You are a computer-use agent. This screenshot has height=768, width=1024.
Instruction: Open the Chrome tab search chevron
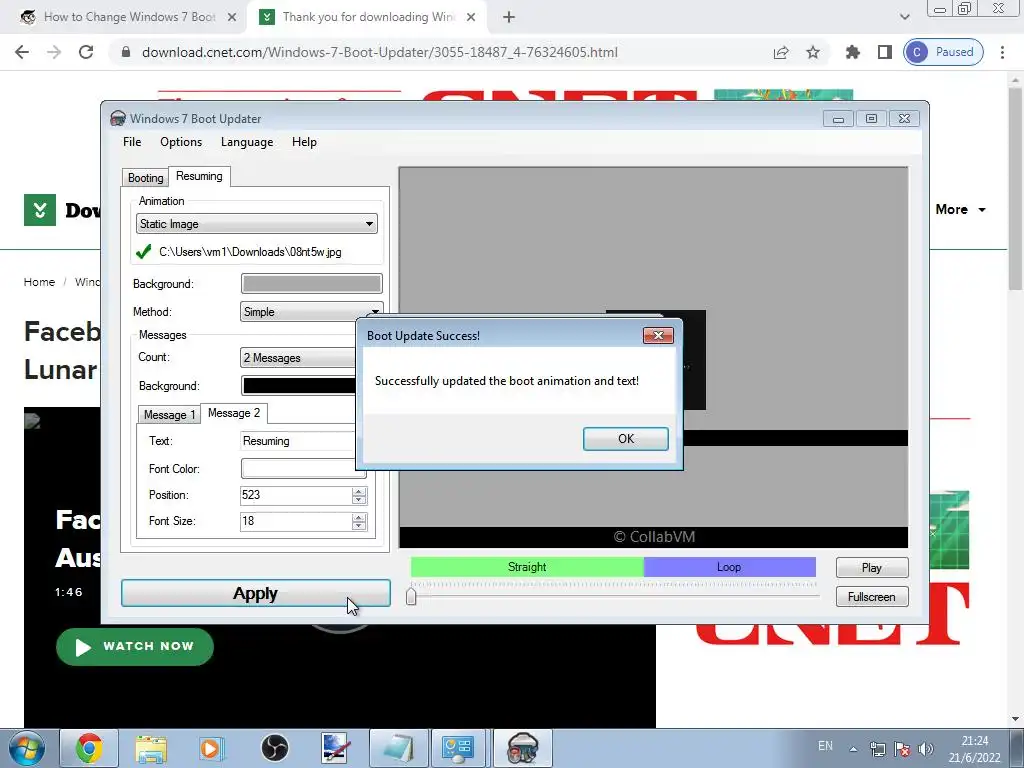[x=904, y=17]
